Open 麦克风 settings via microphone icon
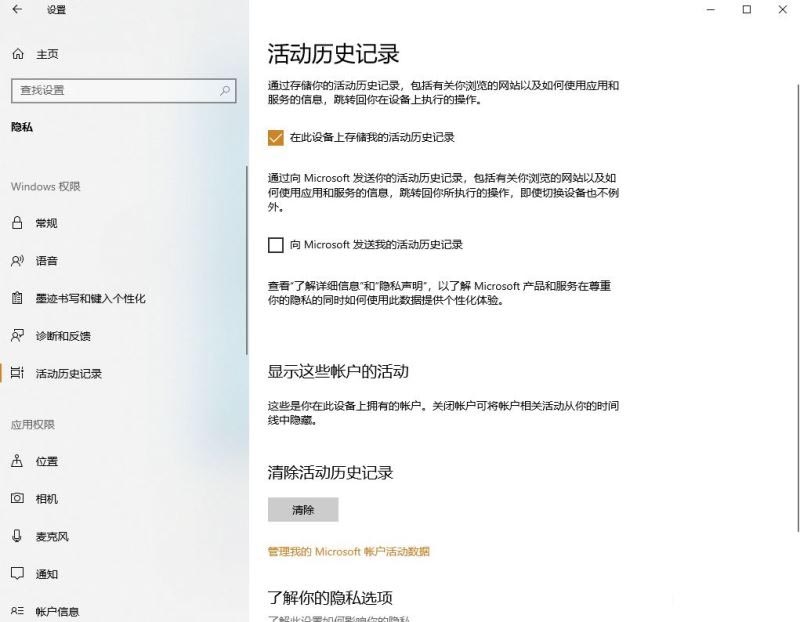This screenshot has width=800, height=622. pos(17,536)
